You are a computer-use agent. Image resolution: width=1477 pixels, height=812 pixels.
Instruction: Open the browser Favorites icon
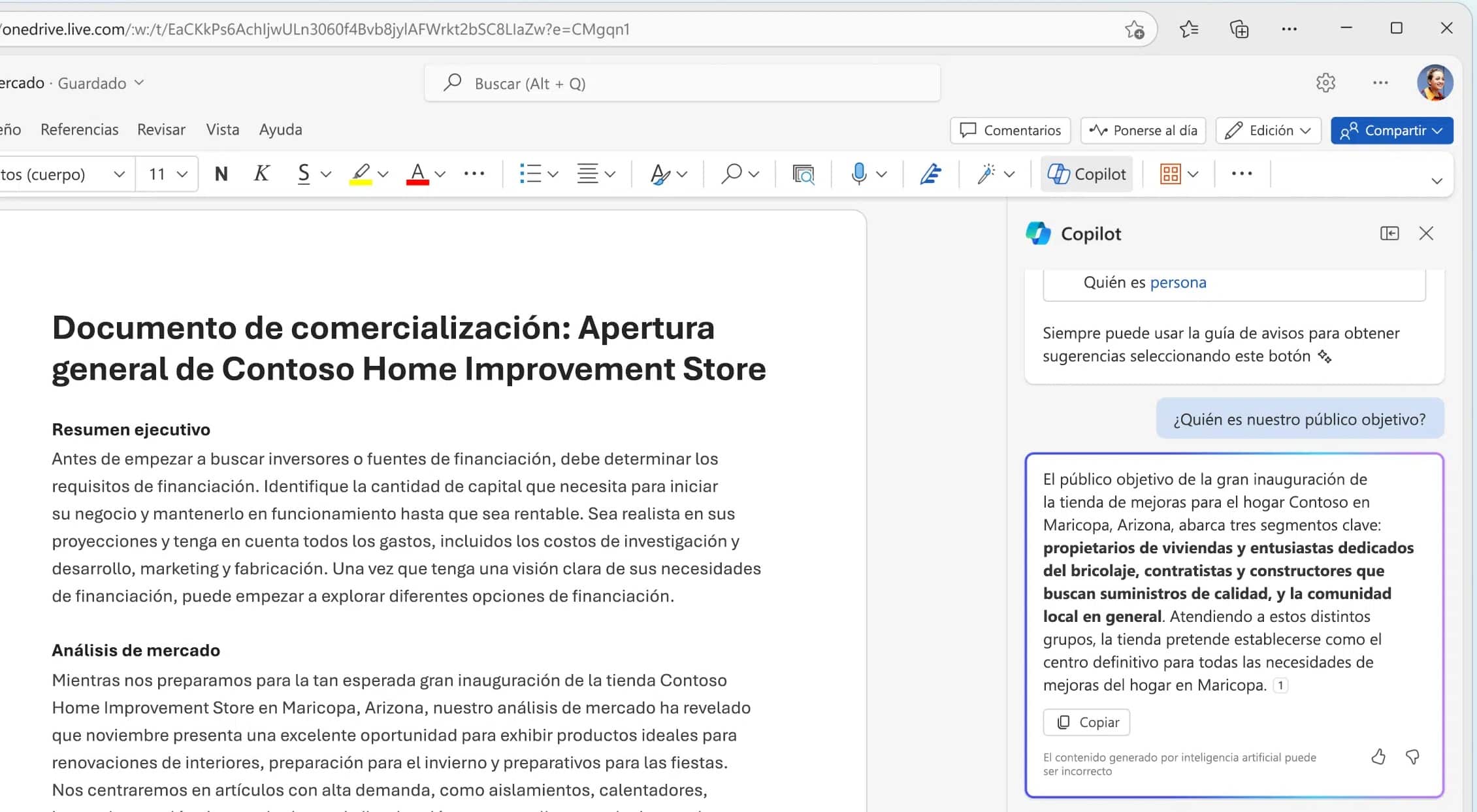(x=1189, y=29)
